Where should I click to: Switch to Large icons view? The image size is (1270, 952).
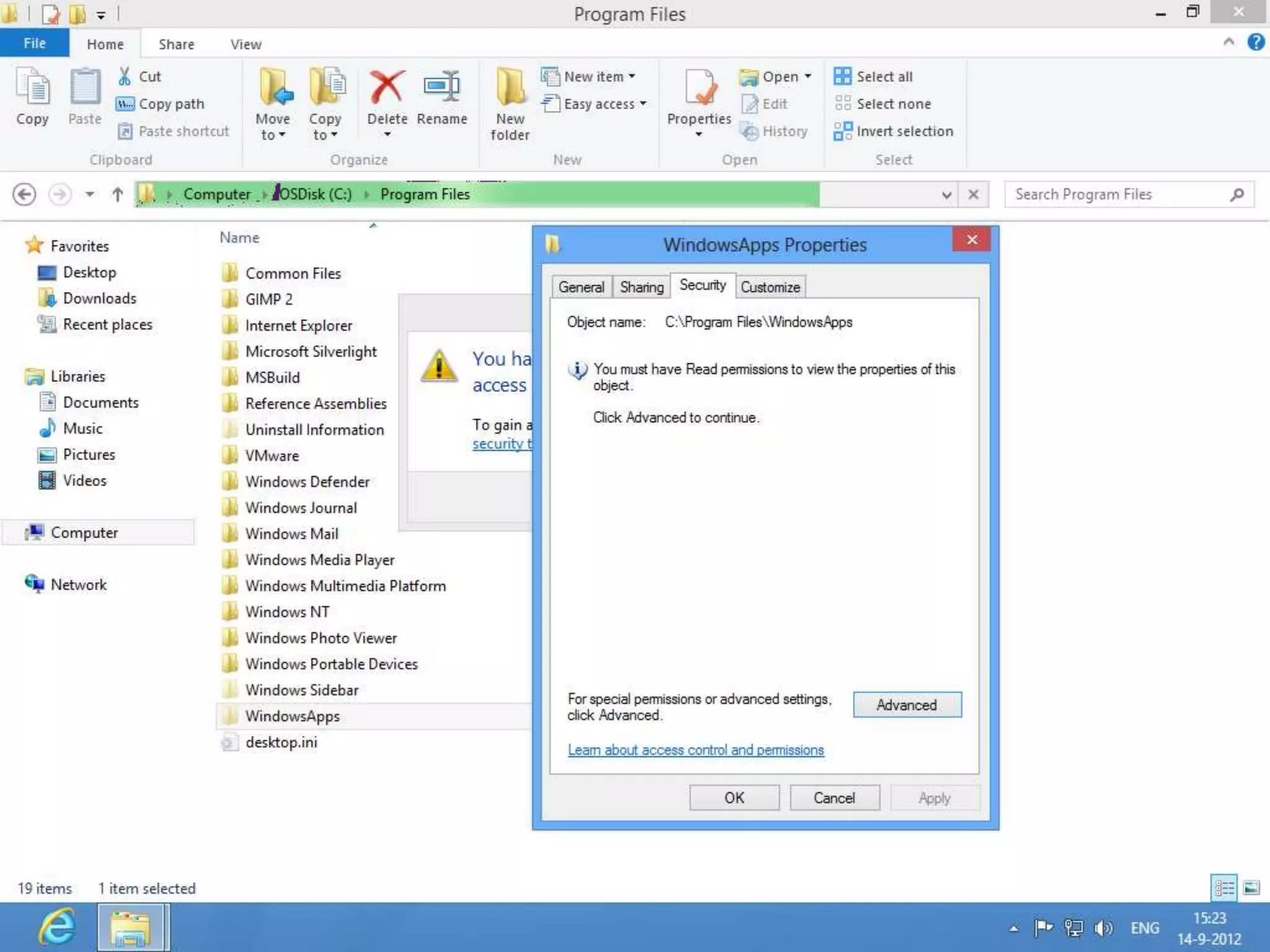(x=1252, y=888)
